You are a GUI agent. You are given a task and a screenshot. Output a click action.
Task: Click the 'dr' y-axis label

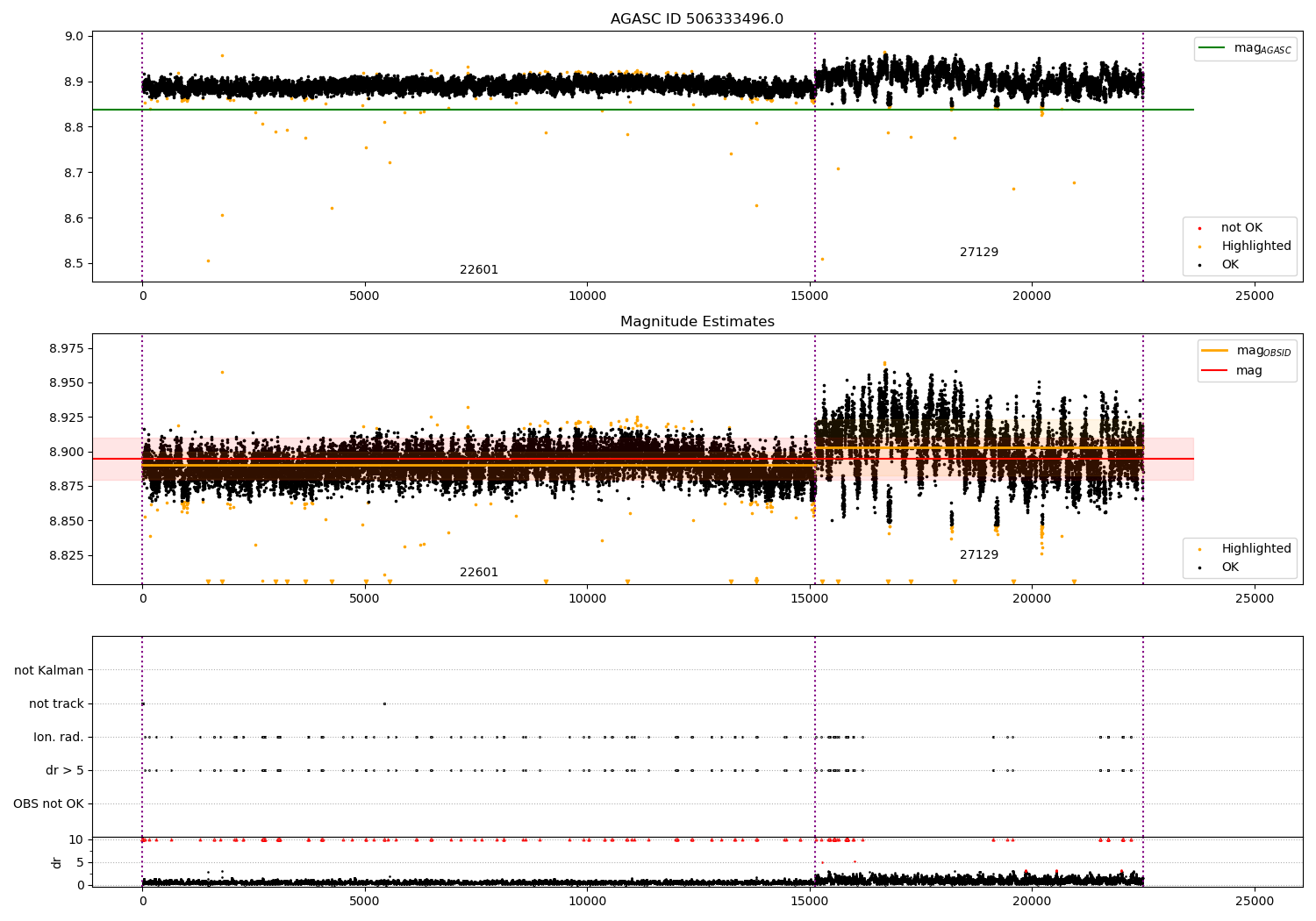pyautogui.click(x=57, y=862)
